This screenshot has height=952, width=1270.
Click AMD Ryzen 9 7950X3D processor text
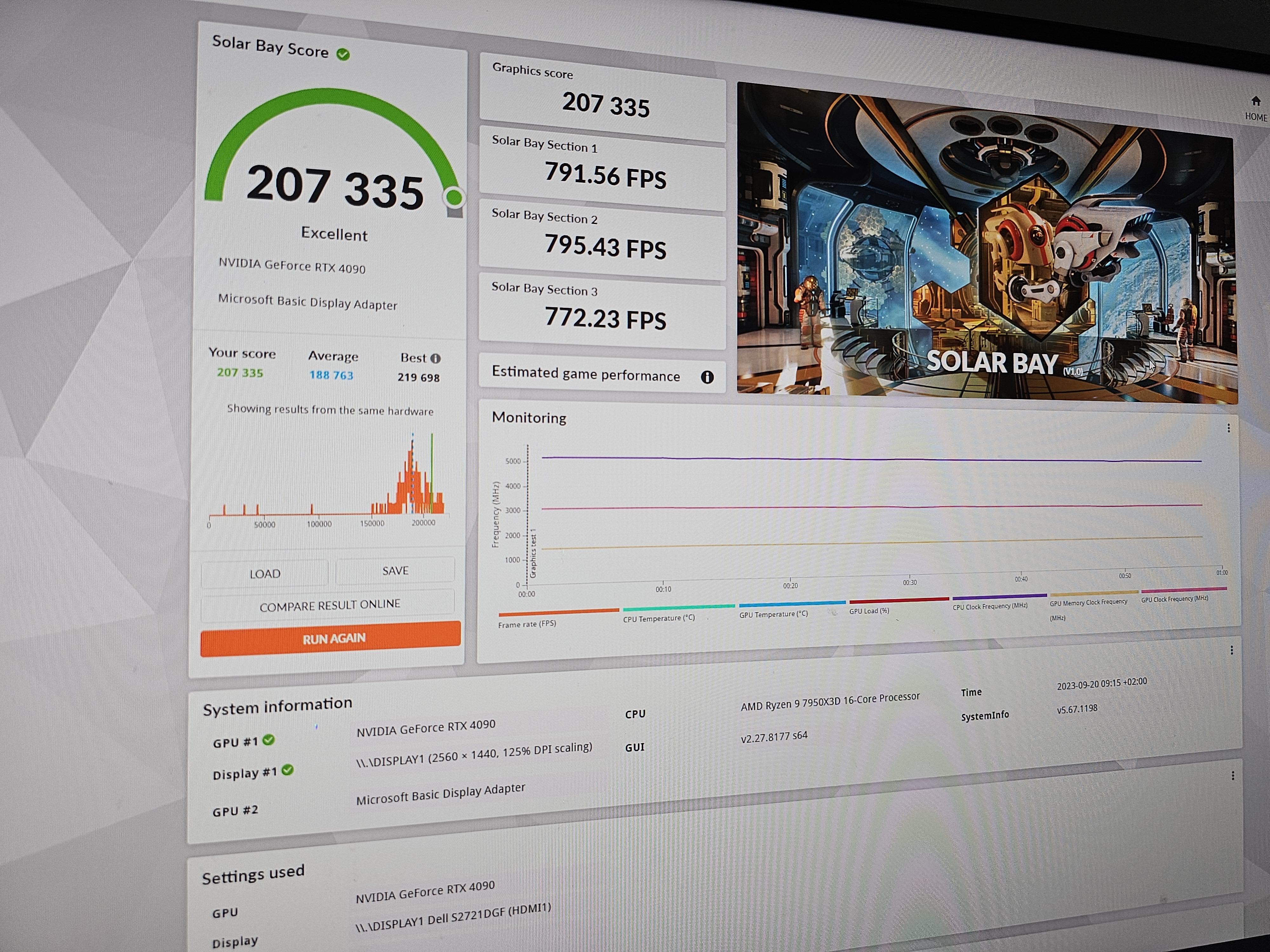point(830,701)
